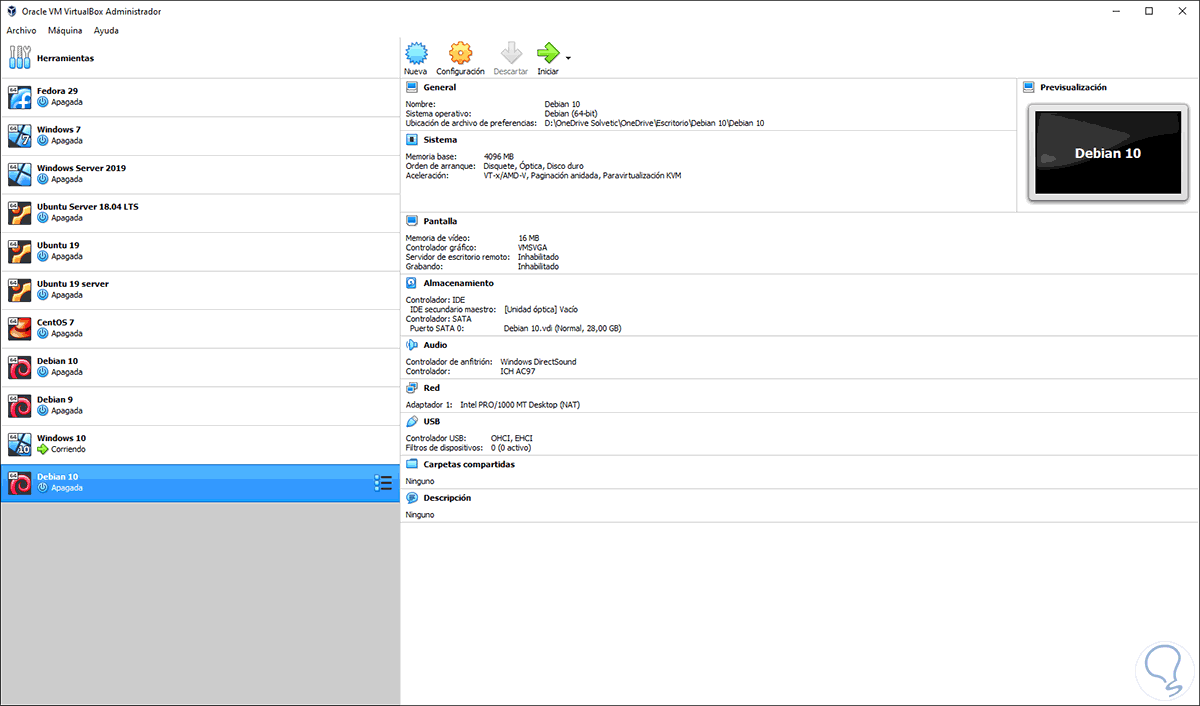Select Herramientas tools icon
This screenshot has height=706, width=1200.
pyautogui.click(x=20, y=57)
